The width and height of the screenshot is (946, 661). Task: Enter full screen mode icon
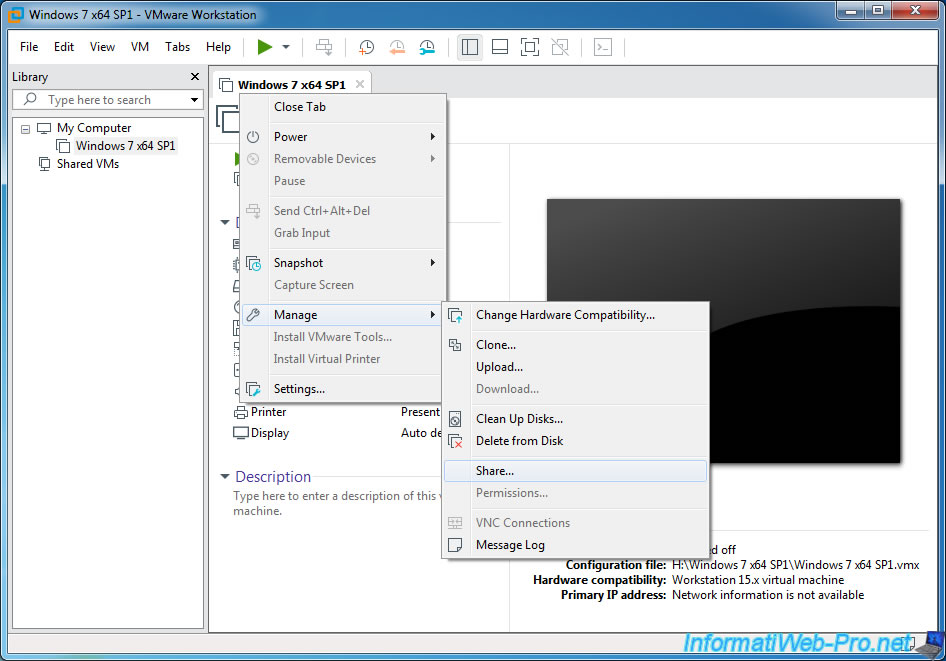tap(530, 47)
